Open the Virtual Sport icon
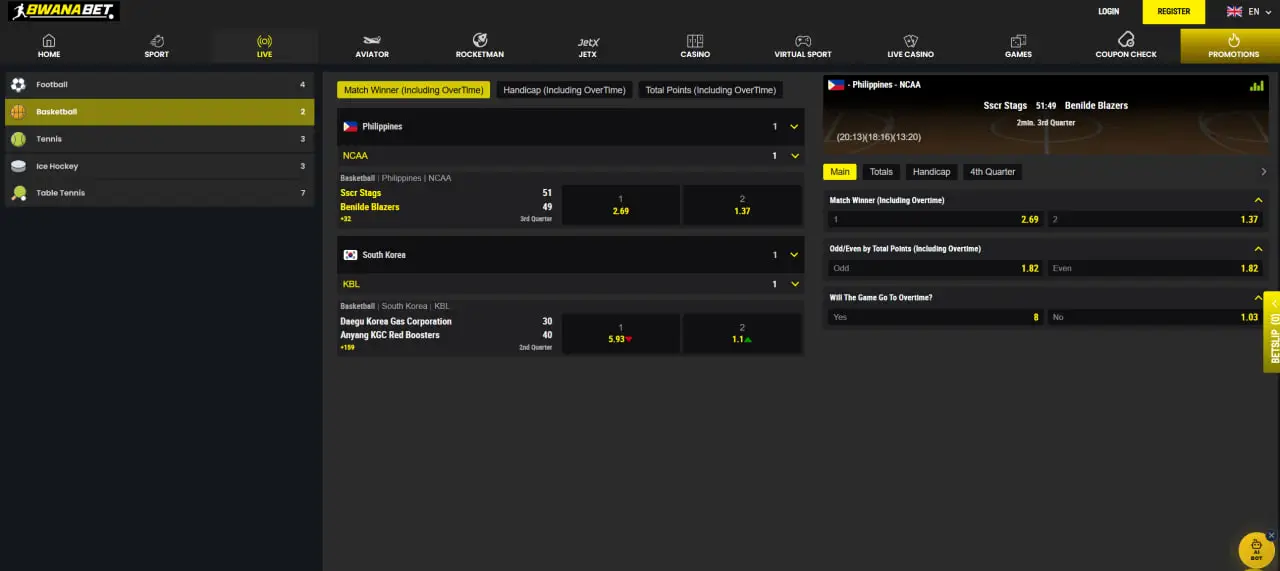This screenshot has width=1280, height=571. point(803,41)
